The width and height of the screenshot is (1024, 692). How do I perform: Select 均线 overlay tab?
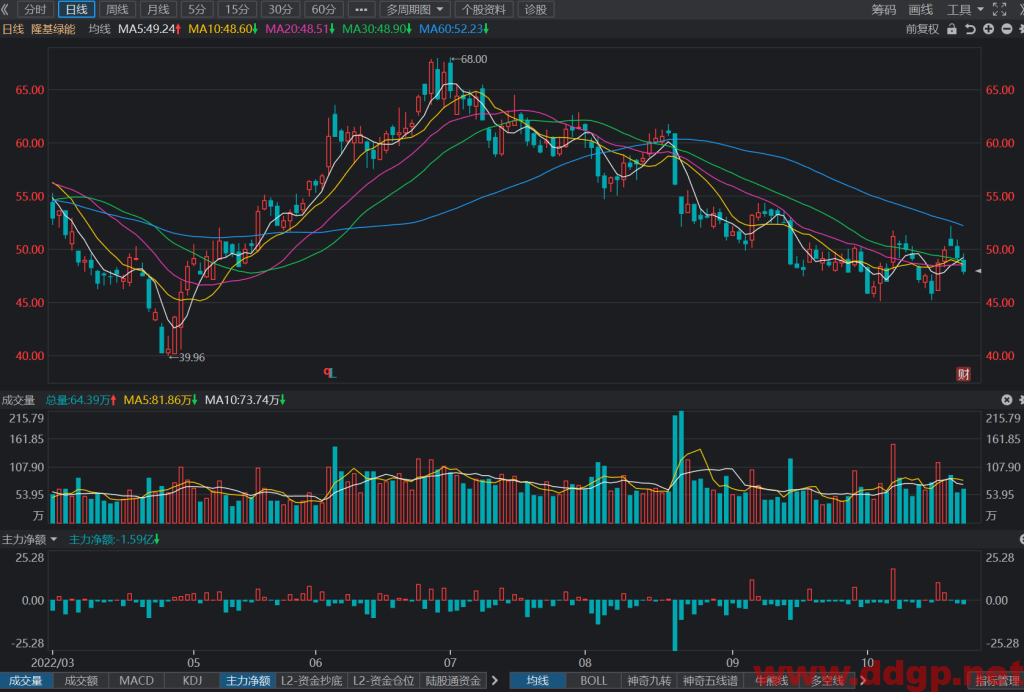pyautogui.click(x=537, y=680)
